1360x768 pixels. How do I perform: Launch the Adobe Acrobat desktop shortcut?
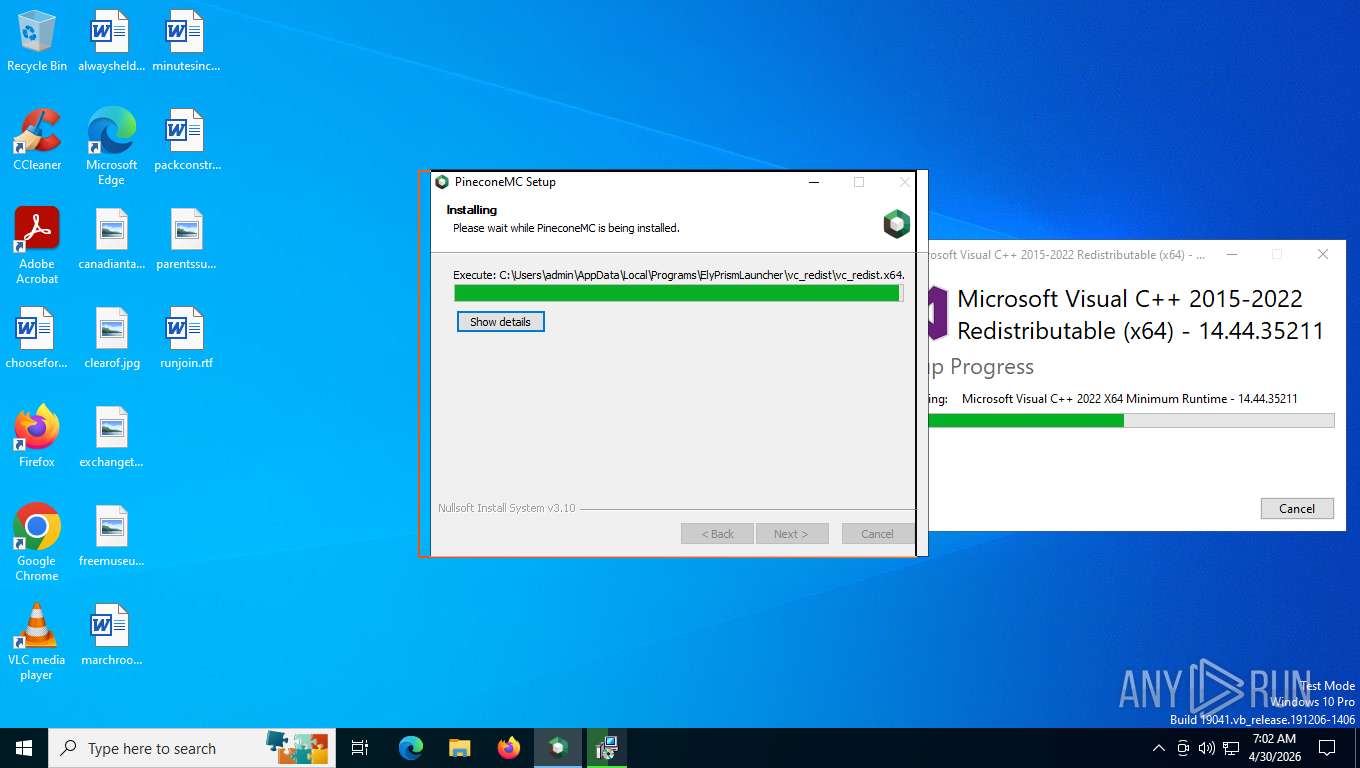pos(37,246)
